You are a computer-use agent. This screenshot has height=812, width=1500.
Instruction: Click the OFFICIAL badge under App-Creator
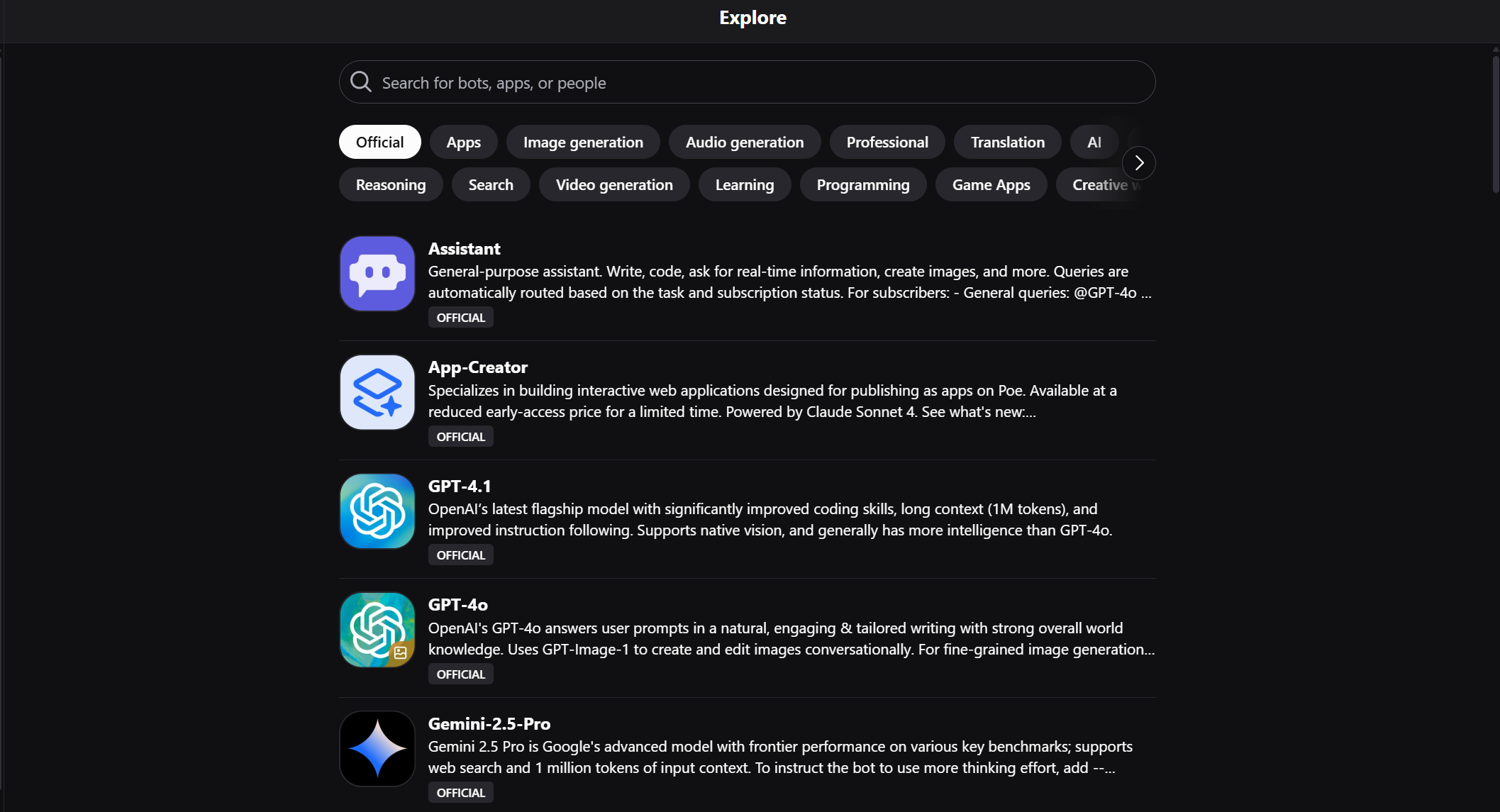pyautogui.click(x=461, y=437)
